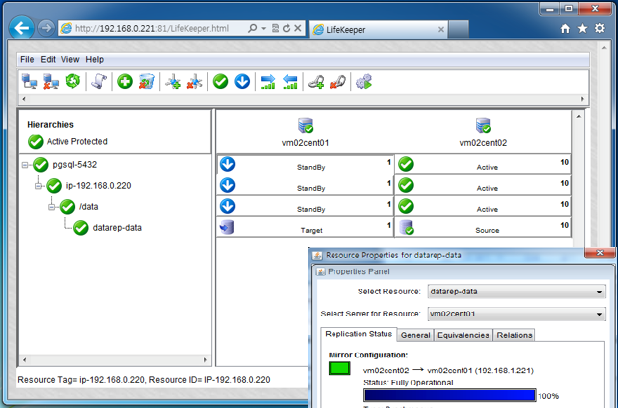Click the Status: Fully Operational text
This screenshot has width=618, height=408.
pos(408,382)
